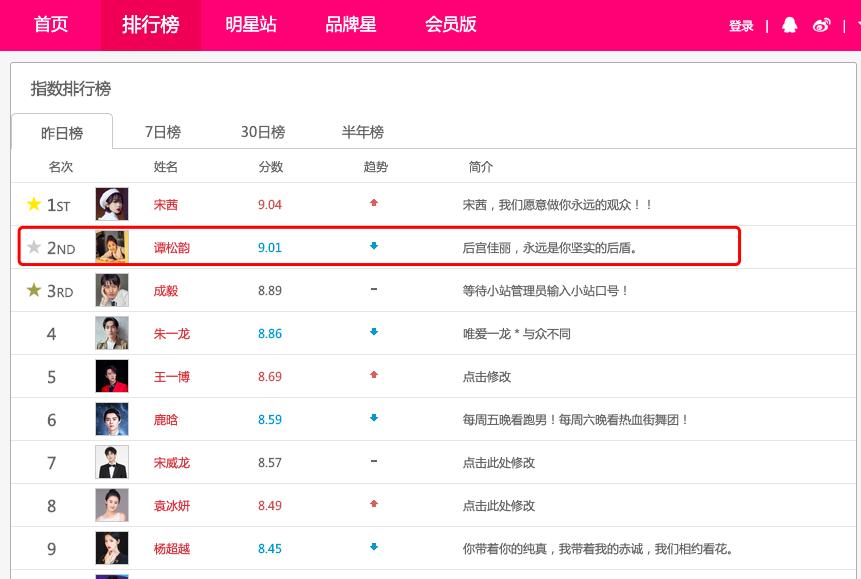The width and height of the screenshot is (861, 579).
Task: Click the star icon beside rank 3rd
Action: (x=34, y=290)
